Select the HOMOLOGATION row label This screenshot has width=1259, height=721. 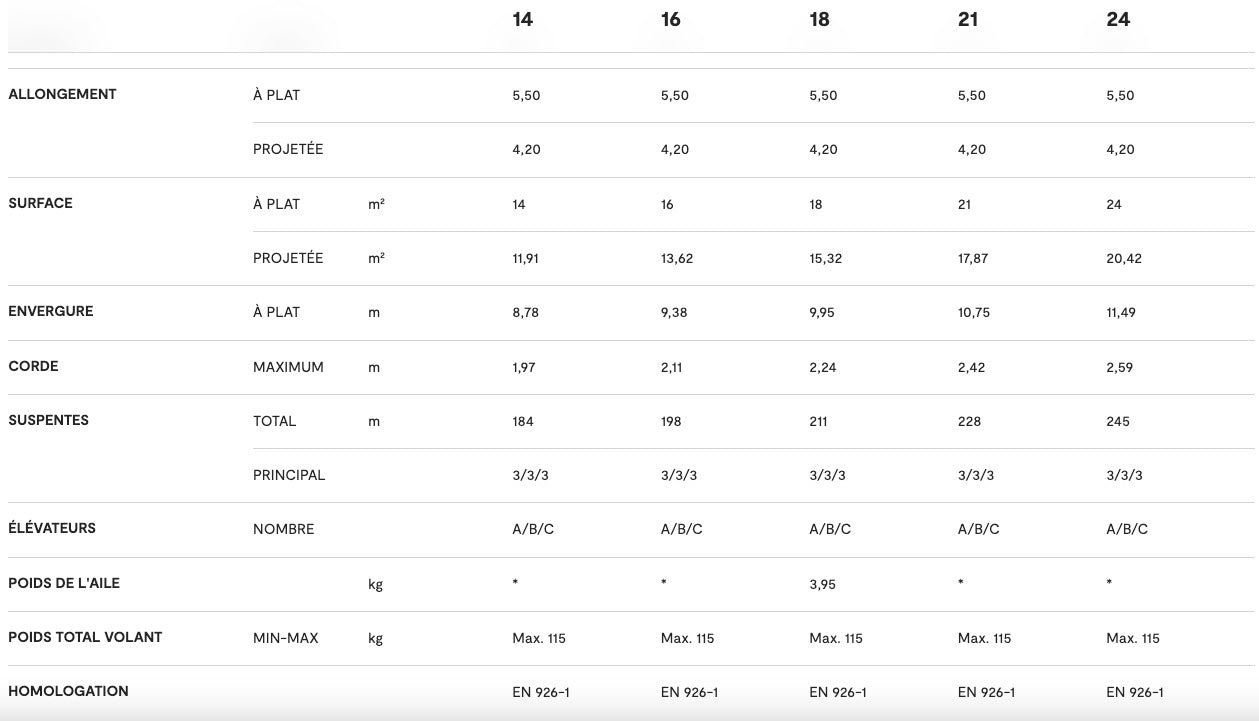pyautogui.click(x=68, y=691)
